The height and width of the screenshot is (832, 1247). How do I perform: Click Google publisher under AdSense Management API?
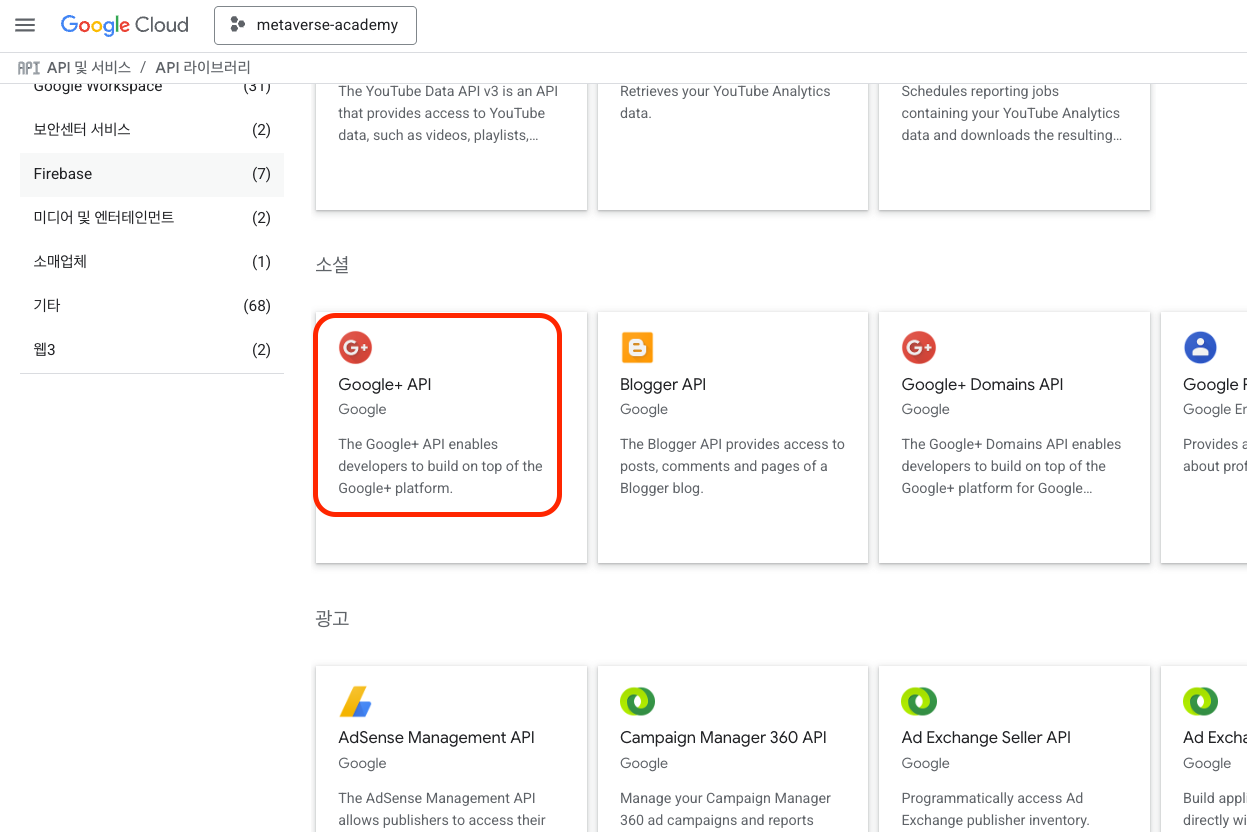pyautogui.click(x=362, y=764)
